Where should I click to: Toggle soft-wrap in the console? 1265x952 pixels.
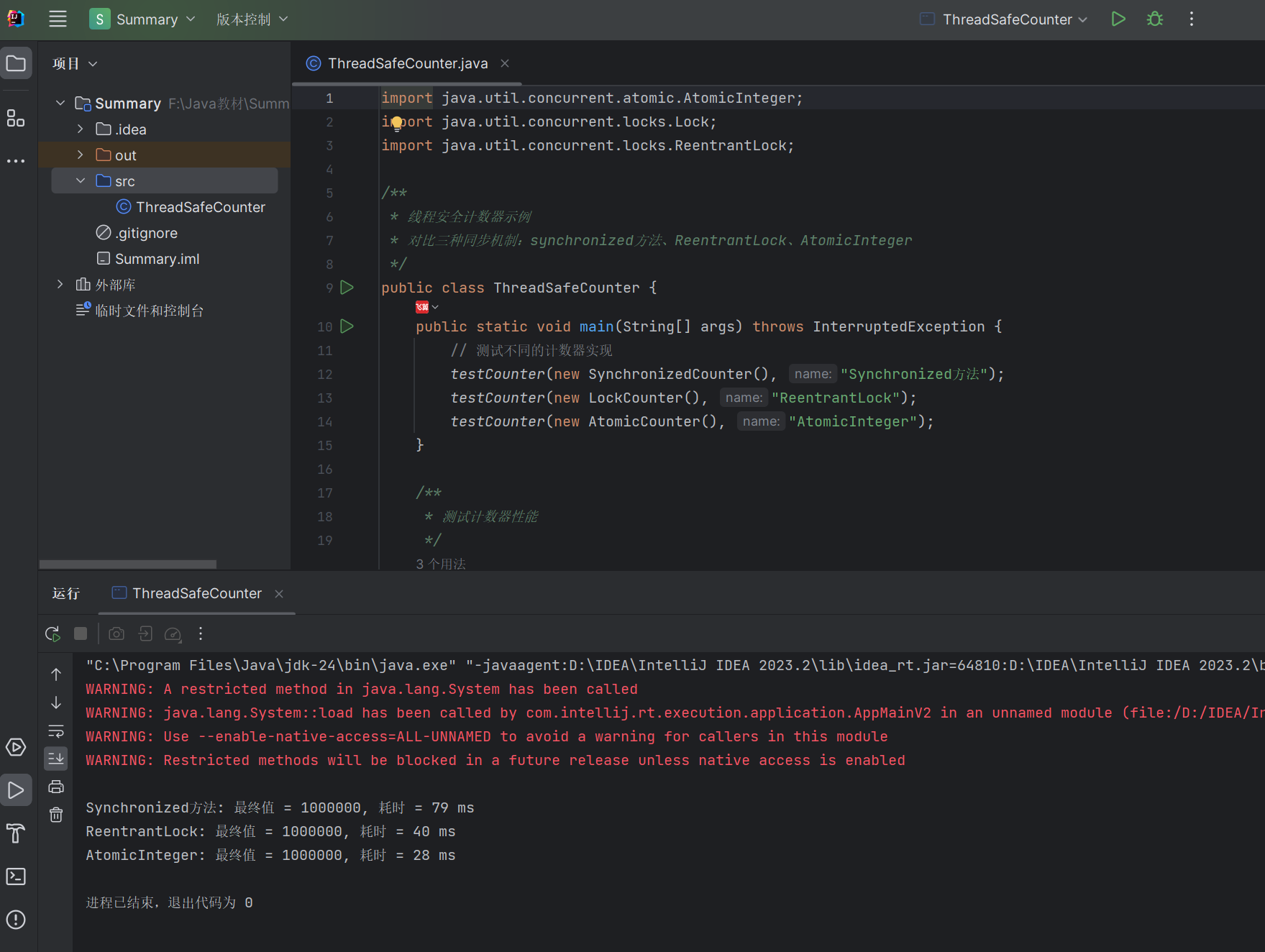click(x=56, y=731)
